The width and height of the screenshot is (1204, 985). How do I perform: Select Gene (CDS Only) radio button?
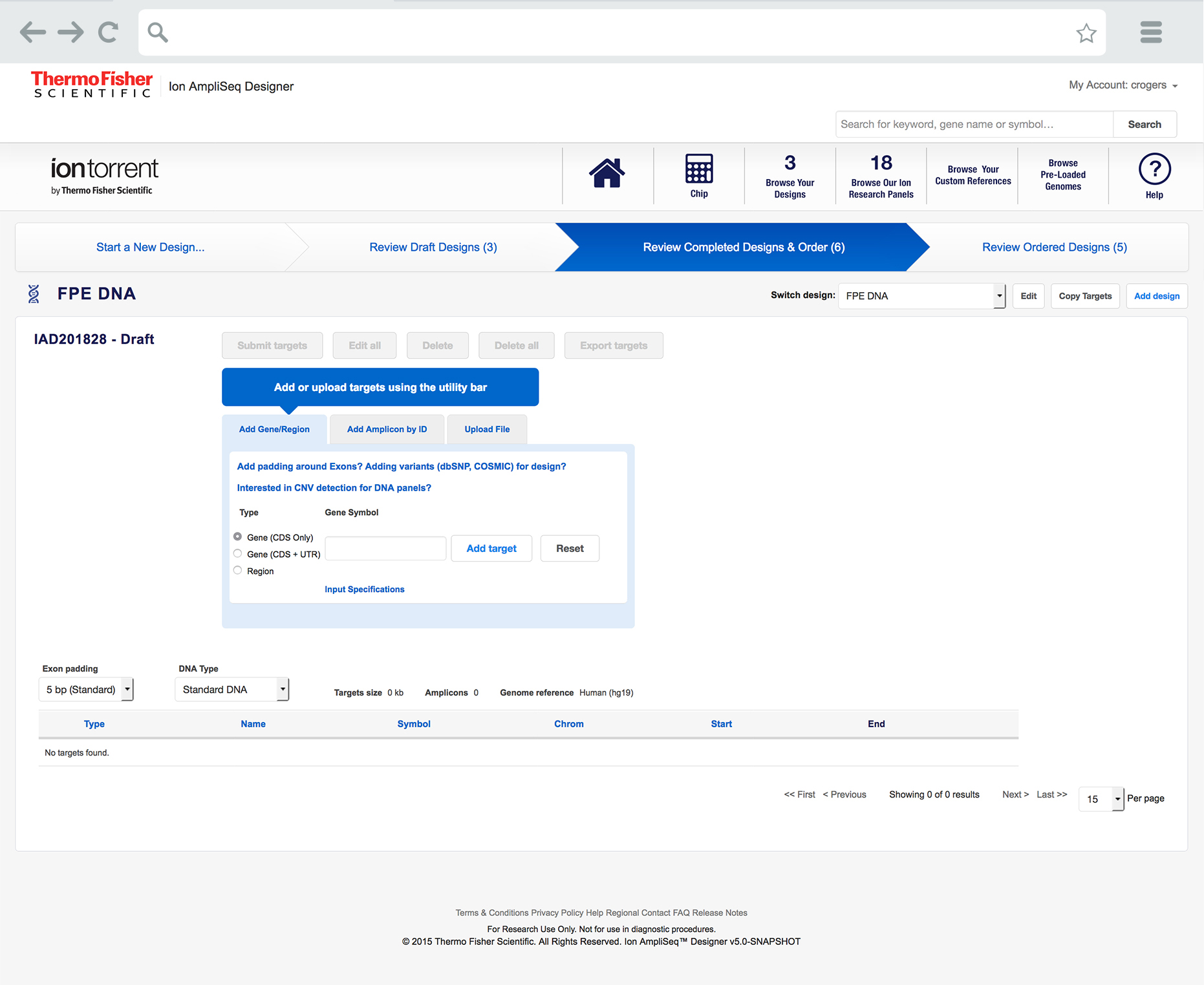238,536
